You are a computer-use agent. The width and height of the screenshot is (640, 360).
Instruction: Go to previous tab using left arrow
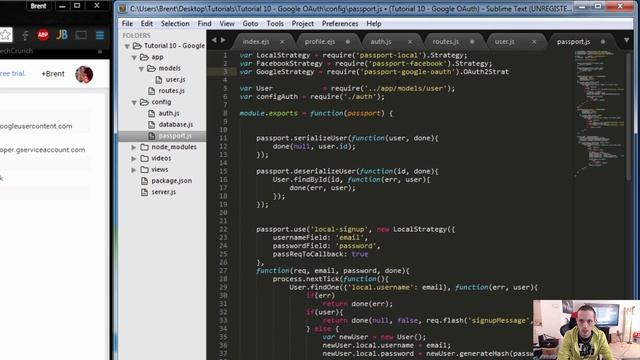pos(214,40)
